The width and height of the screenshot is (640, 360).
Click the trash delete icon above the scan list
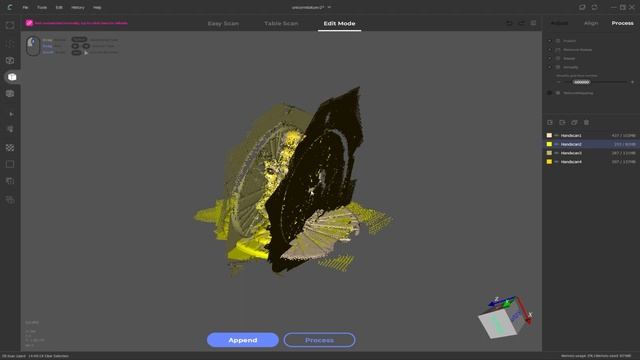click(587, 122)
